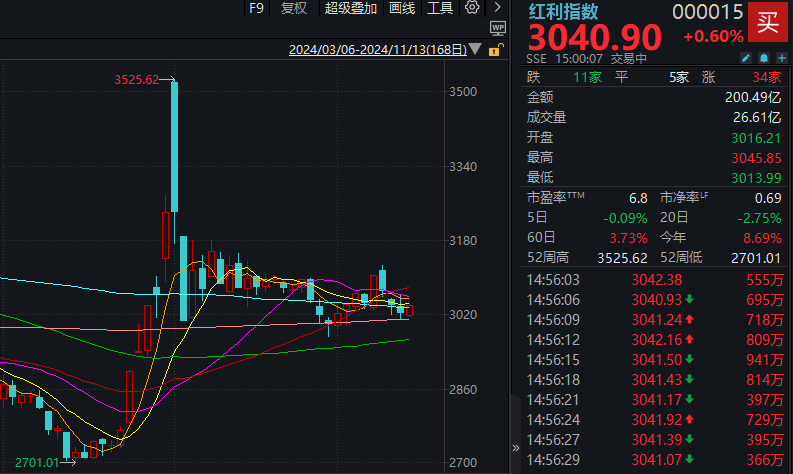
Task: Select tick row at 14:56:03
Action: point(655,280)
